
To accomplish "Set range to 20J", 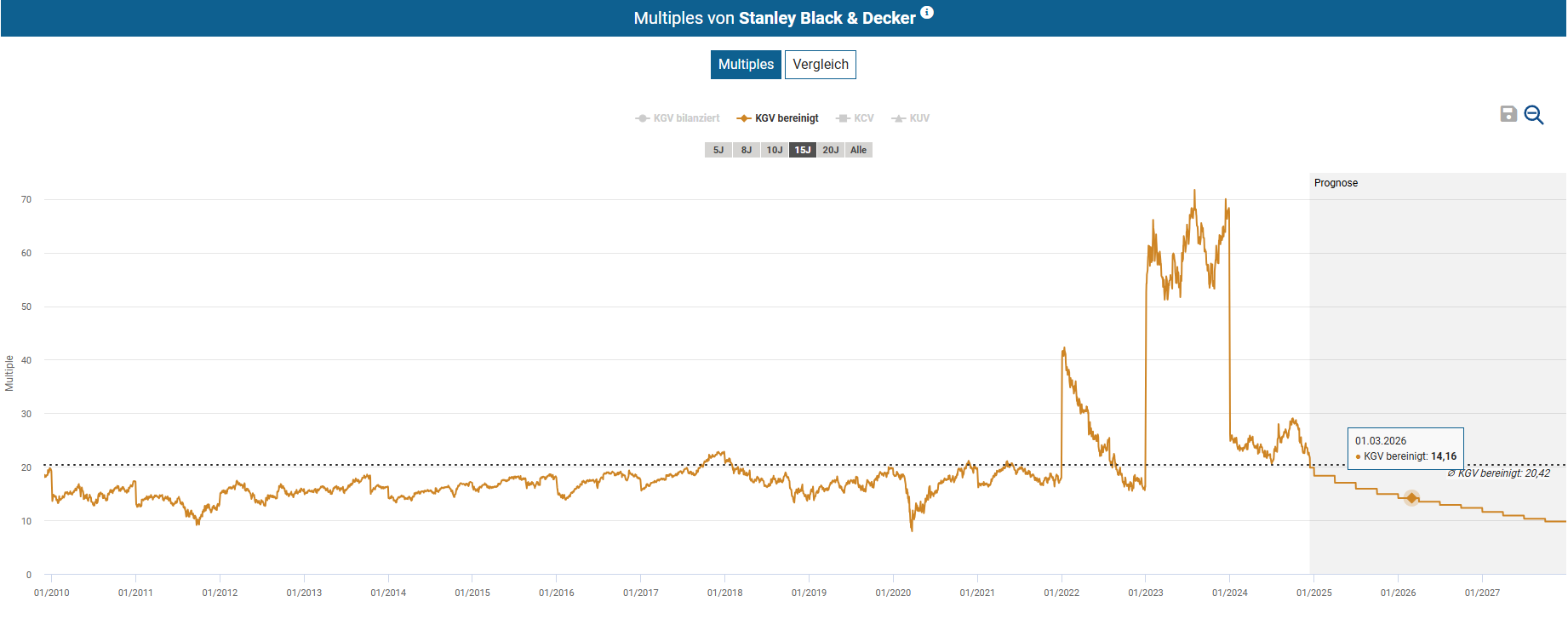I will click(x=831, y=150).
